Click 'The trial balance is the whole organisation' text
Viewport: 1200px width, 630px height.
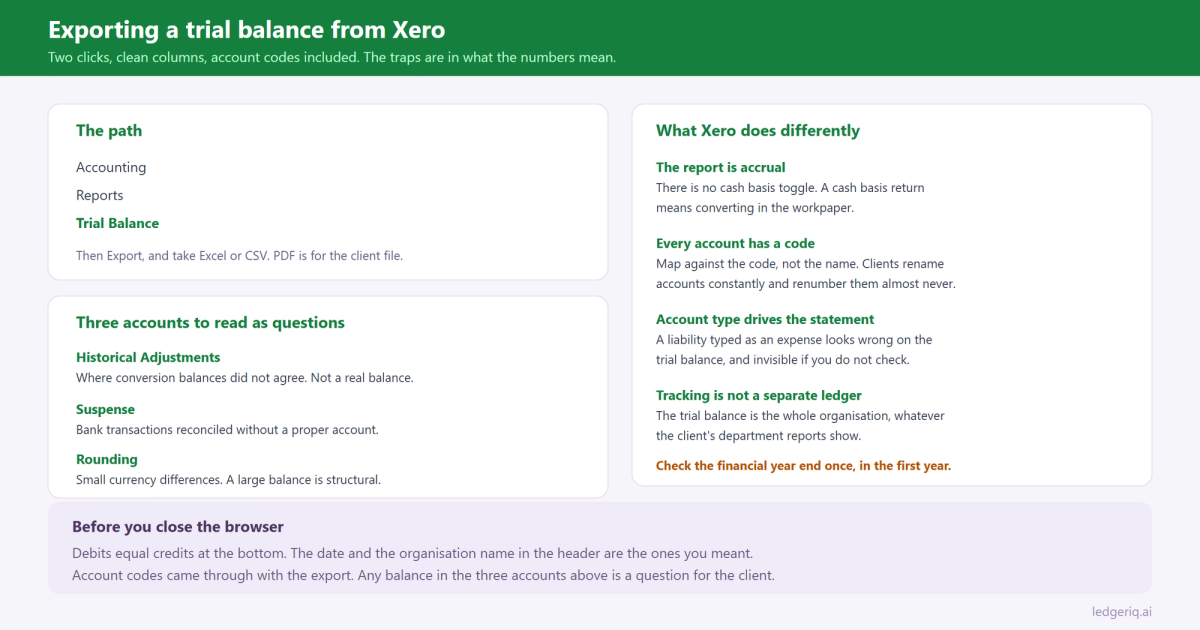tap(800, 426)
